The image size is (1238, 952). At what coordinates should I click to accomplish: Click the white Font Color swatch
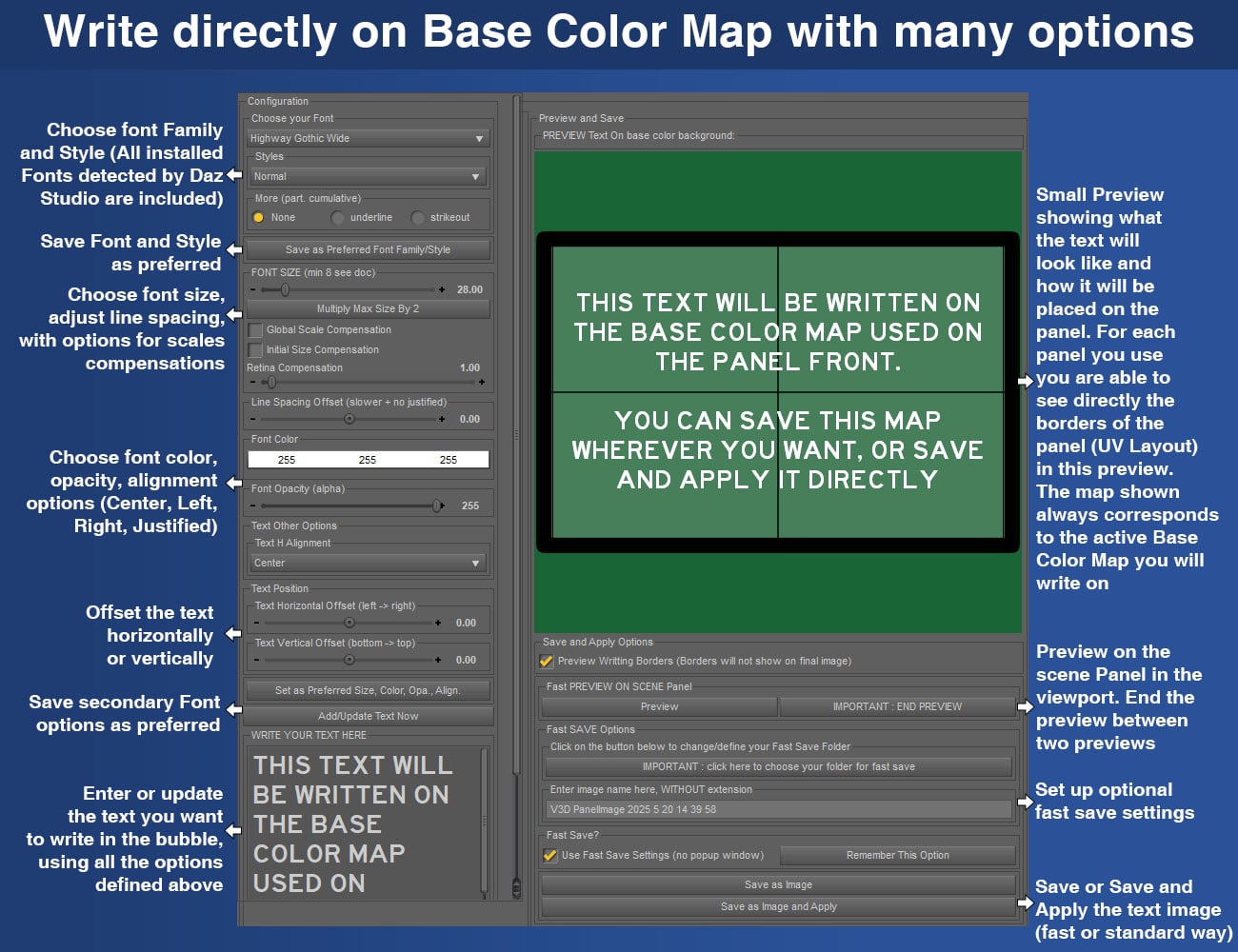click(368, 460)
